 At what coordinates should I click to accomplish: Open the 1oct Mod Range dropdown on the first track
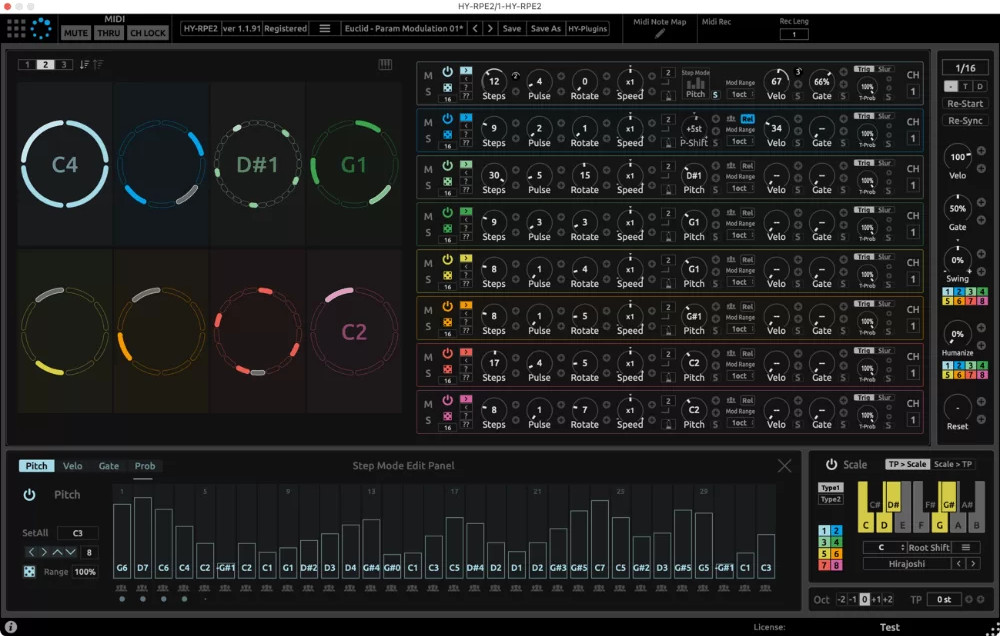[x=740, y=94]
